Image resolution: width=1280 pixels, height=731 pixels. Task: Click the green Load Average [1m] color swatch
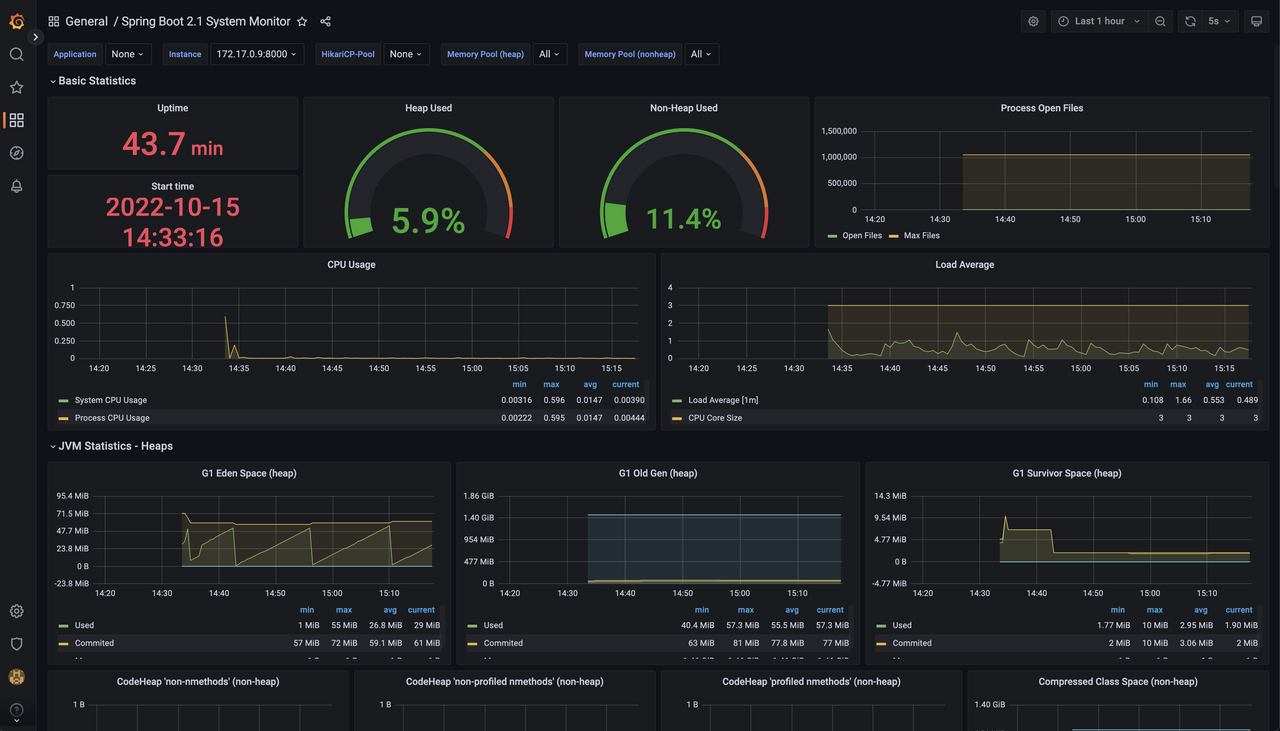click(x=677, y=400)
